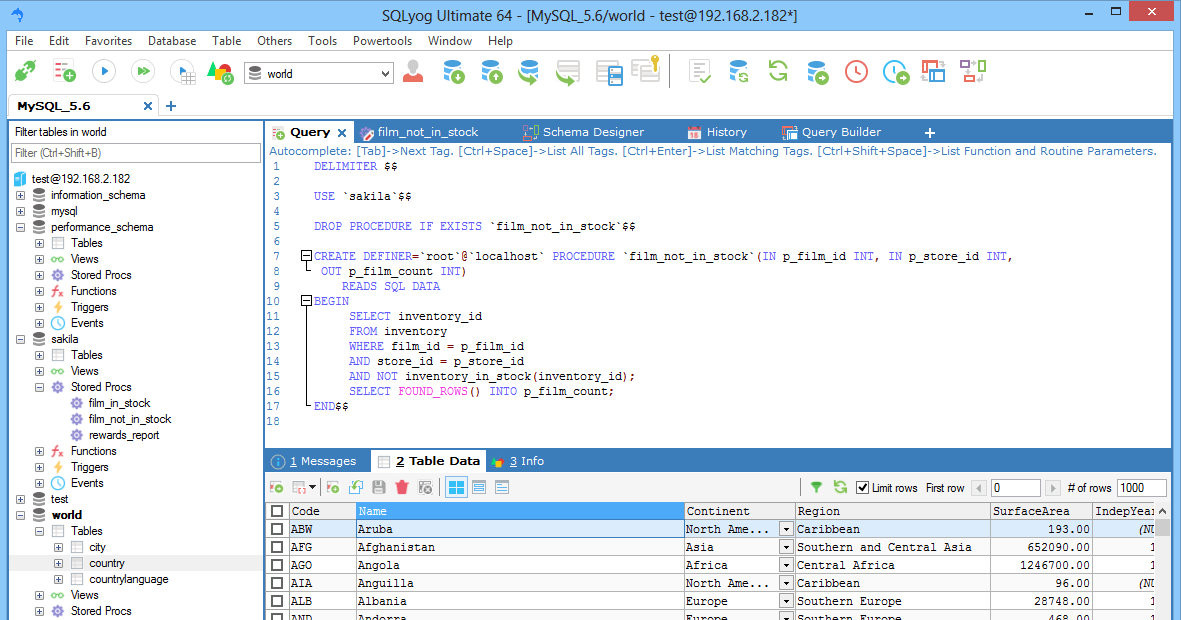The width and height of the screenshot is (1181, 620).
Task: Delete the selected row from table data
Action: click(x=403, y=486)
